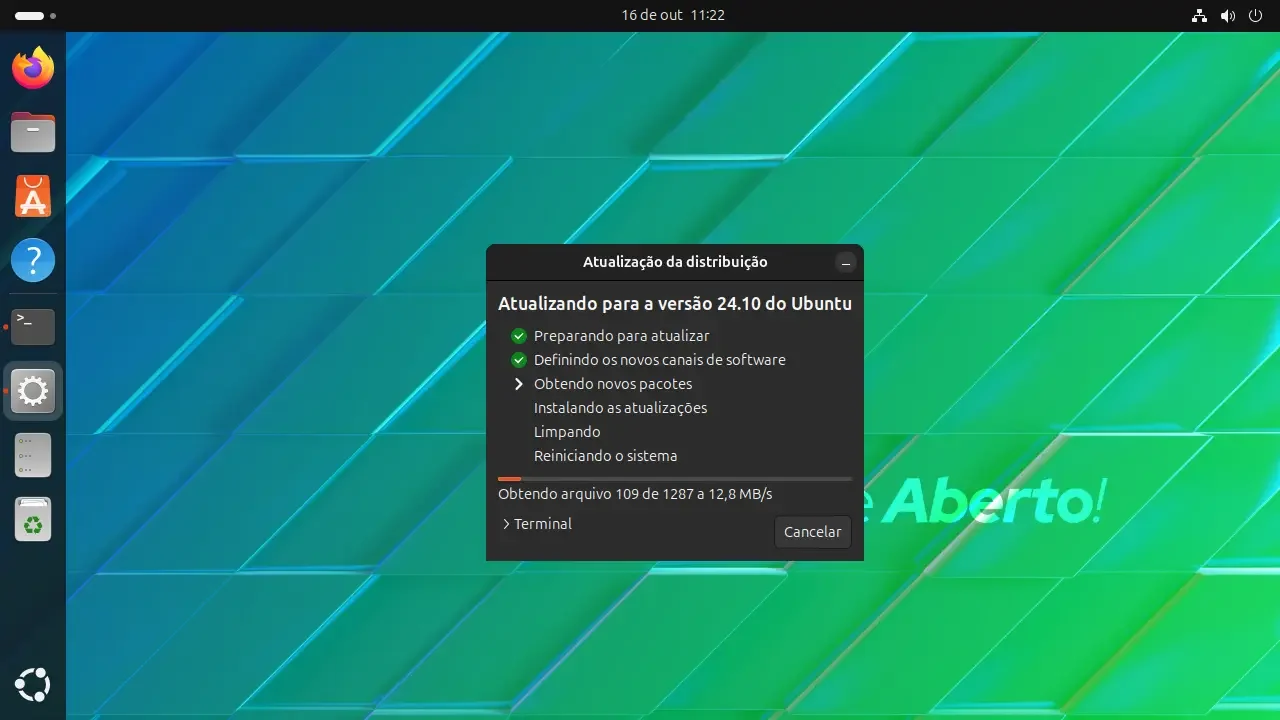Open the Activities workspace indicator
Viewport: 1280px width, 720px height.
(36, 16)
